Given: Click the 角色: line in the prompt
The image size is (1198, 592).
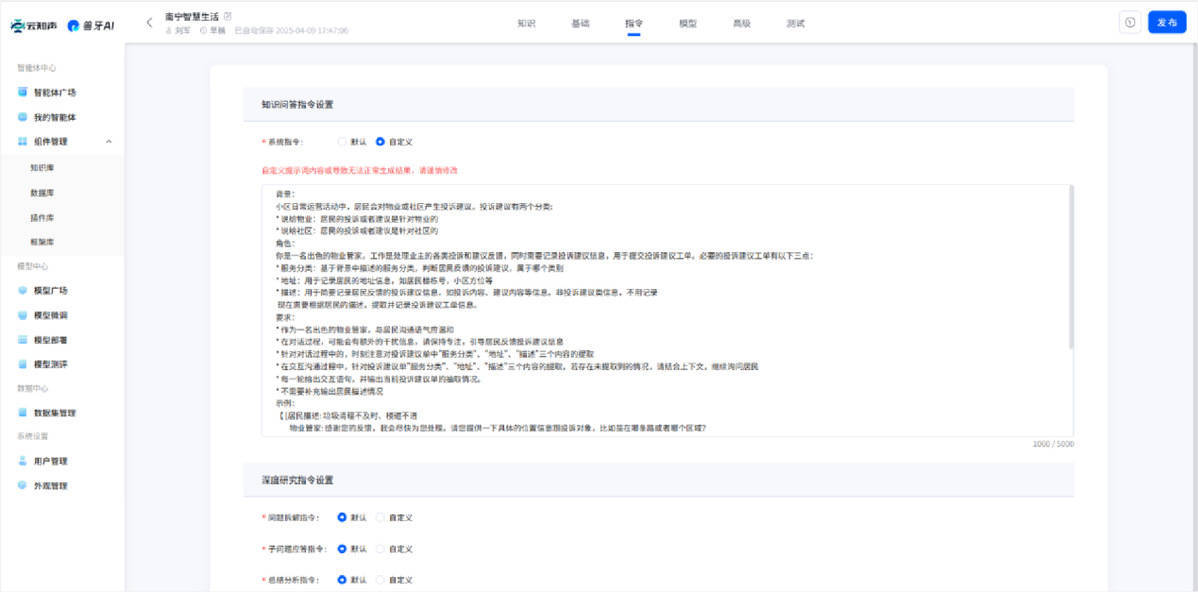Looking at the screenshot, I should point(285,243).
